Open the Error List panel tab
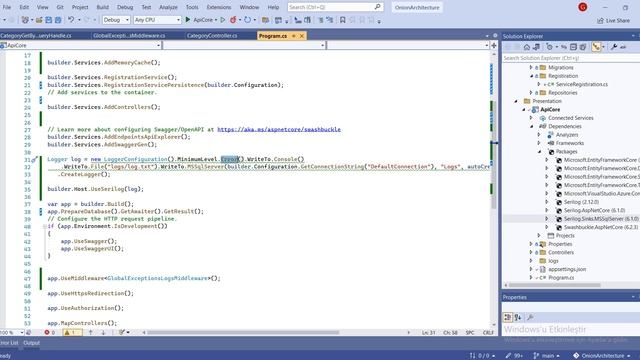Screen dimensions: 640x360 (9, 343)
